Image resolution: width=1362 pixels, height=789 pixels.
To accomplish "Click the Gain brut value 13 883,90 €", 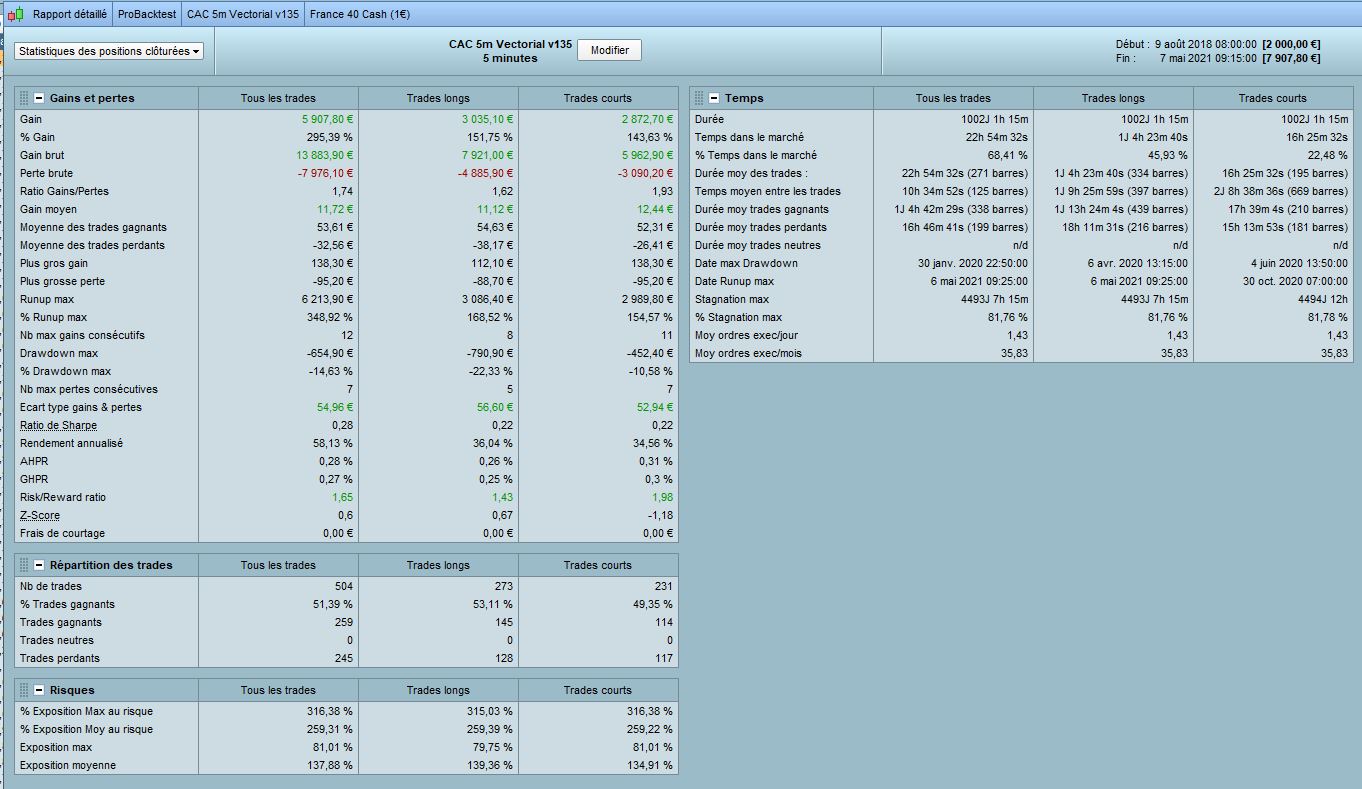I will point(324,155).
